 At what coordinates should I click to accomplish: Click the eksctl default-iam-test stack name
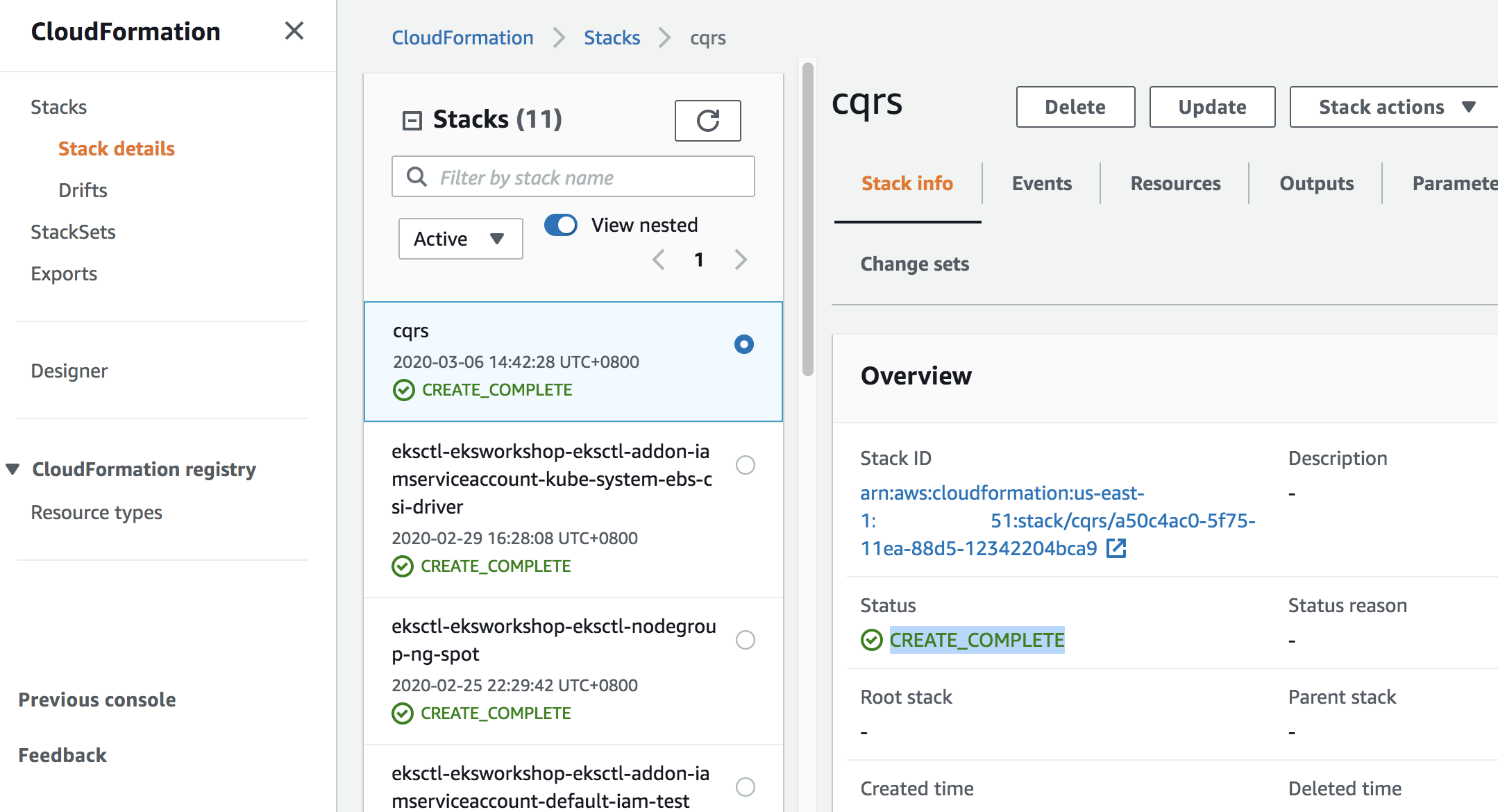[550, 787]
